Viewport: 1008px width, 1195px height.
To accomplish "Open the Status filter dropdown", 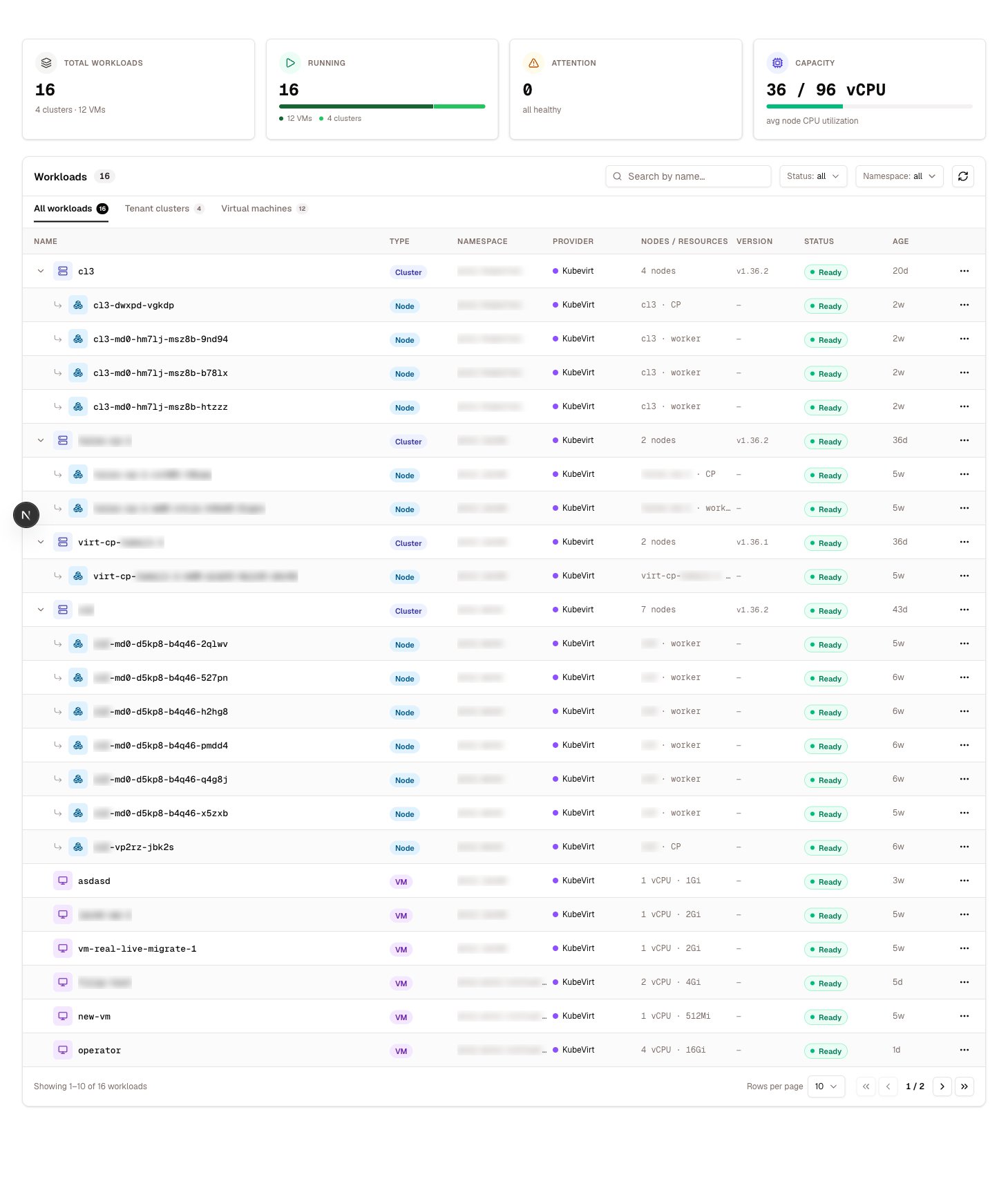I will point(812,176).
